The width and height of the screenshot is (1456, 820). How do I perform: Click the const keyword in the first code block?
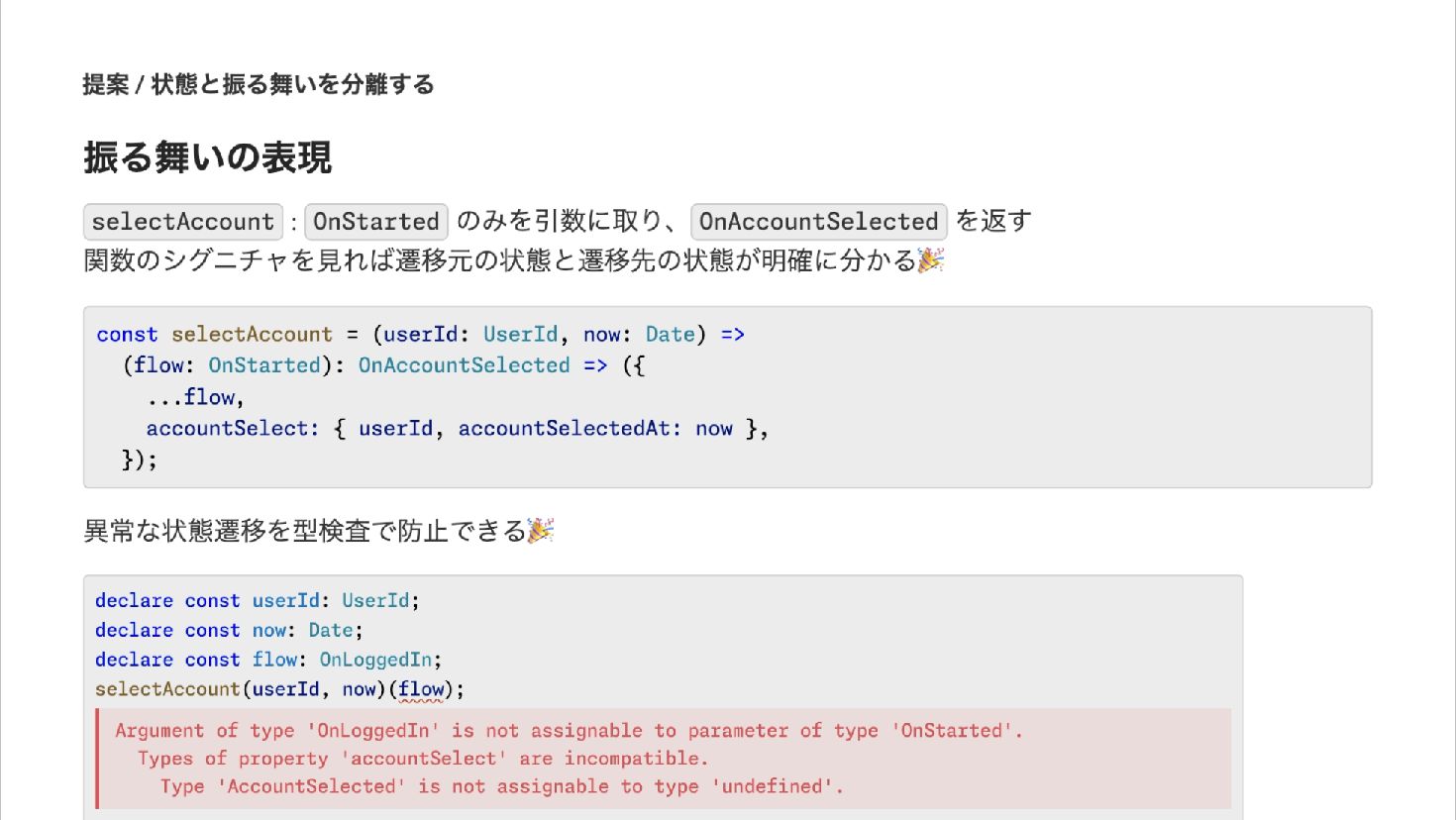coord(127,335)
